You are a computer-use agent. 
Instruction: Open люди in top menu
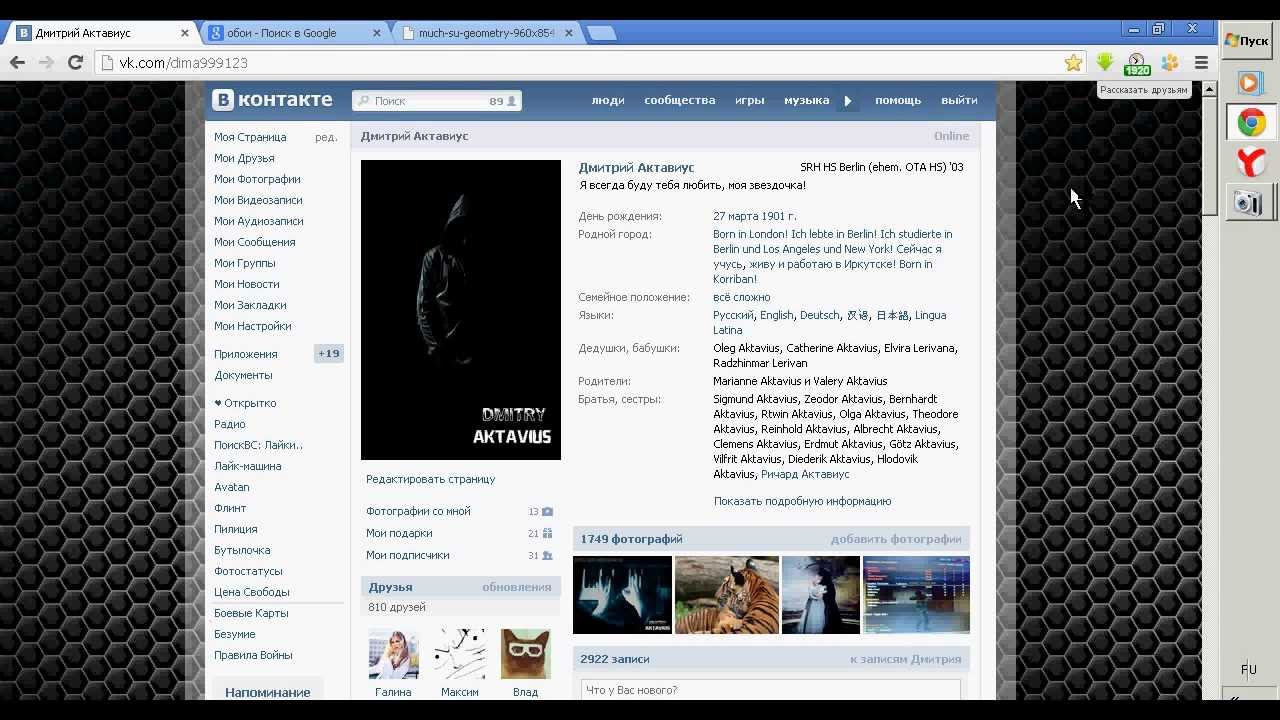coord(608,100)
